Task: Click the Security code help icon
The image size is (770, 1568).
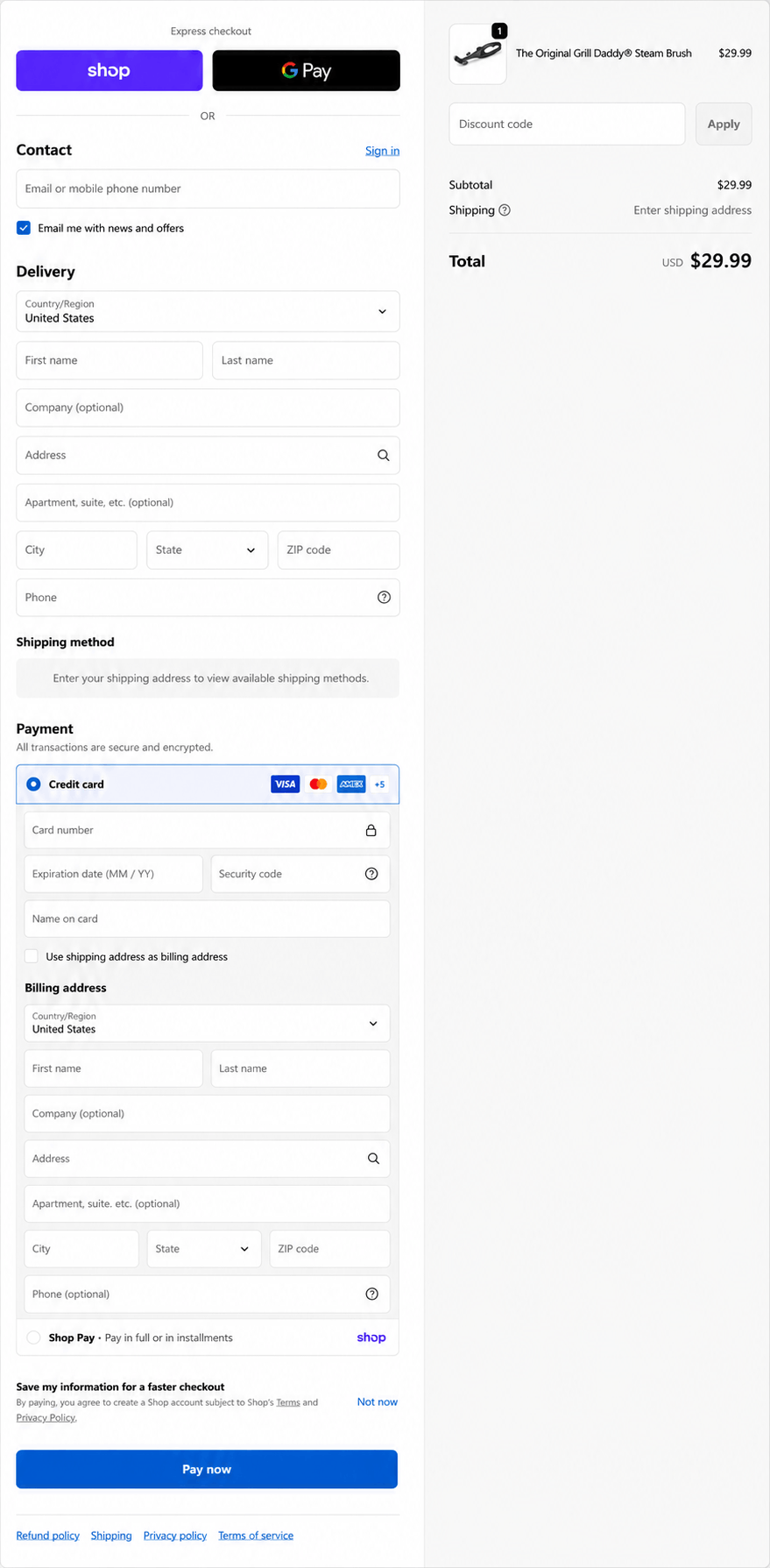Action: [x=371, y=874]
